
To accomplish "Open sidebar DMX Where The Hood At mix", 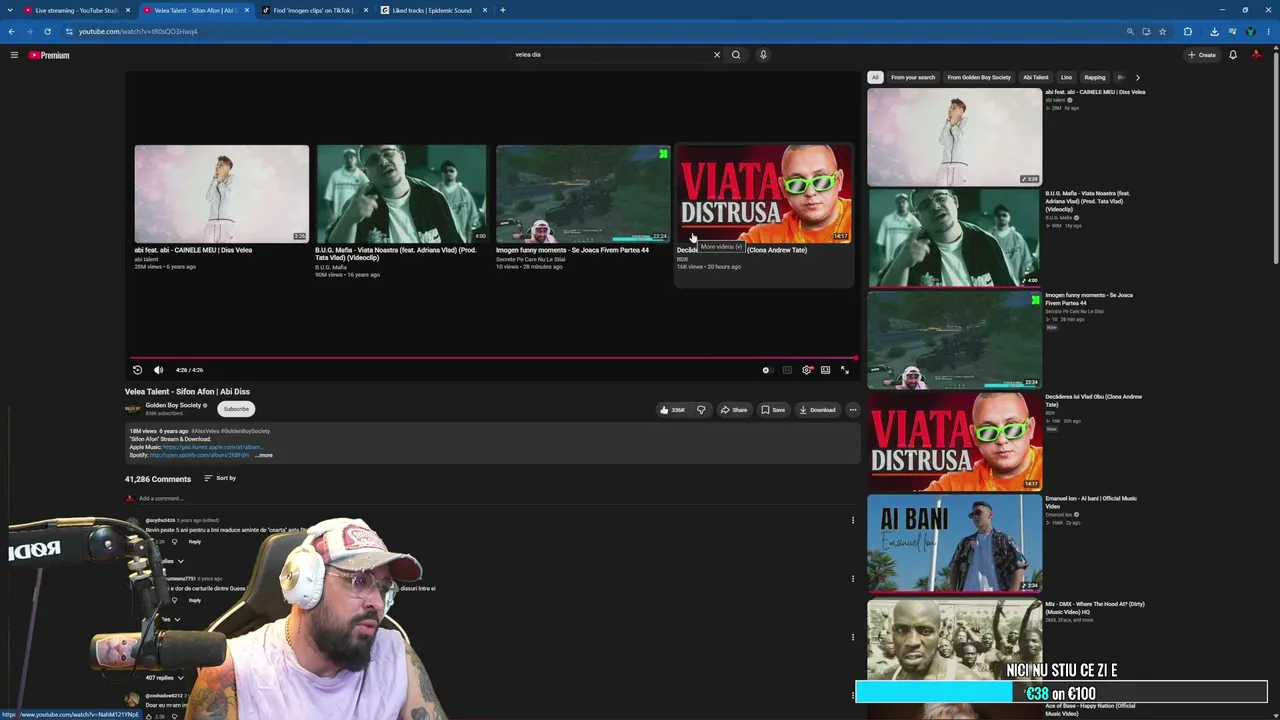I will point(954,647).
